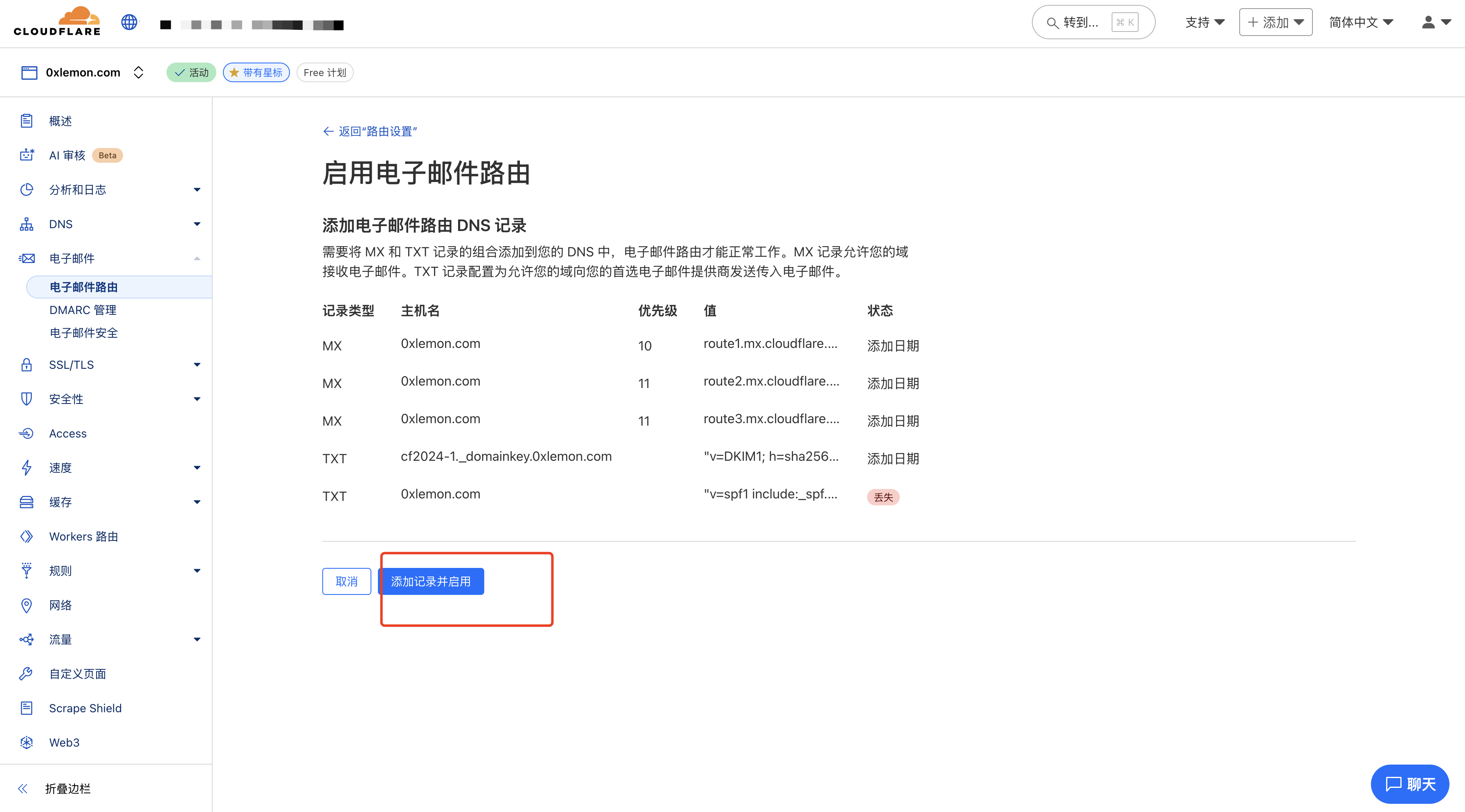Open the globe icon in the header
Screen dimensions: 1465x812
click(129, 22)
